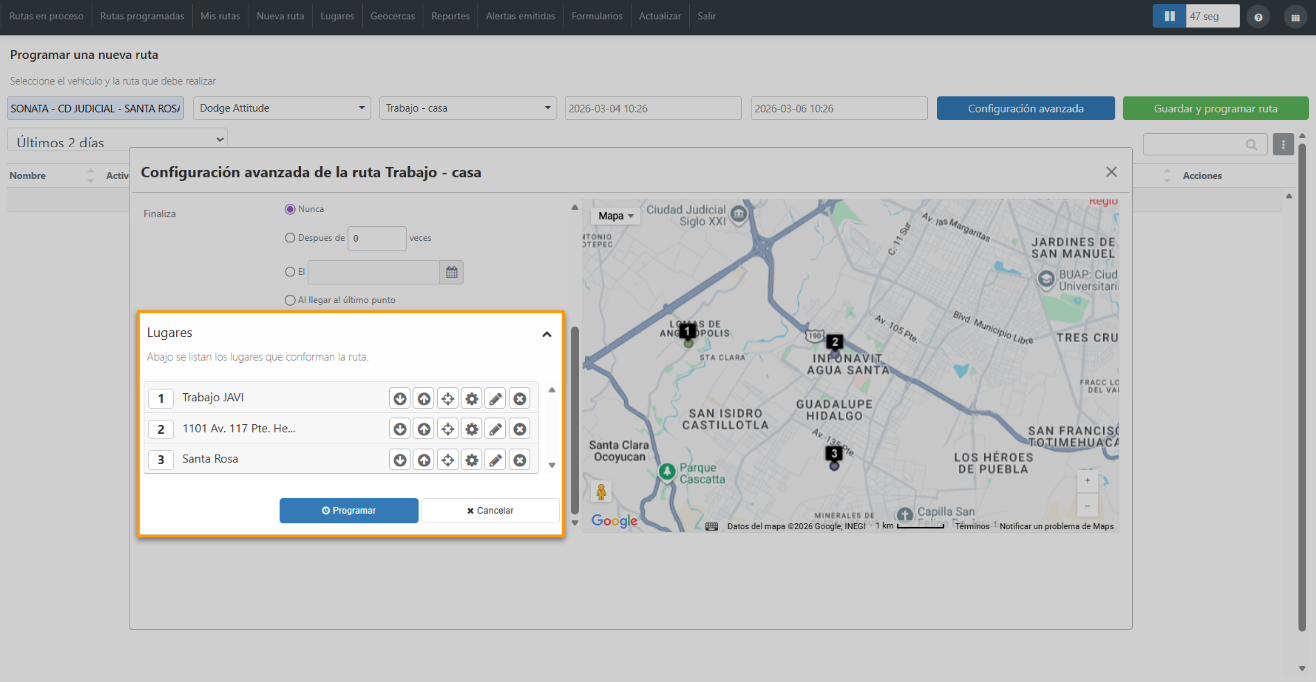
Task: Edit Santa Rosa using the pencil icon
Action: 496,460
